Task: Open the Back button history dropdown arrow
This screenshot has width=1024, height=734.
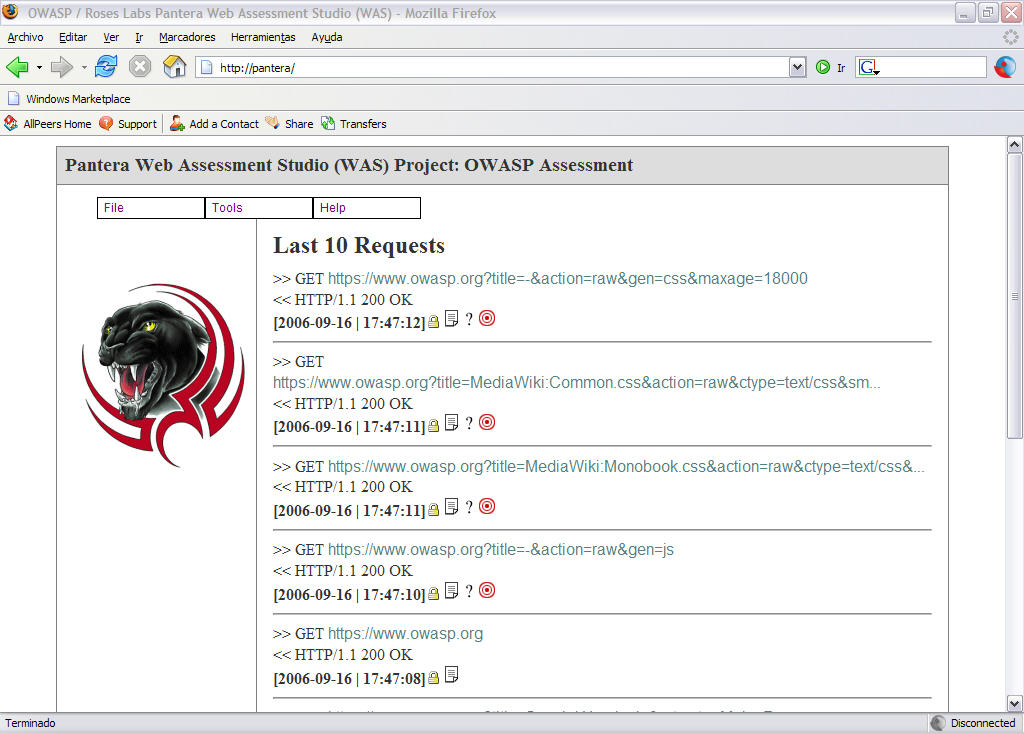Action: [x=39, y=67]
